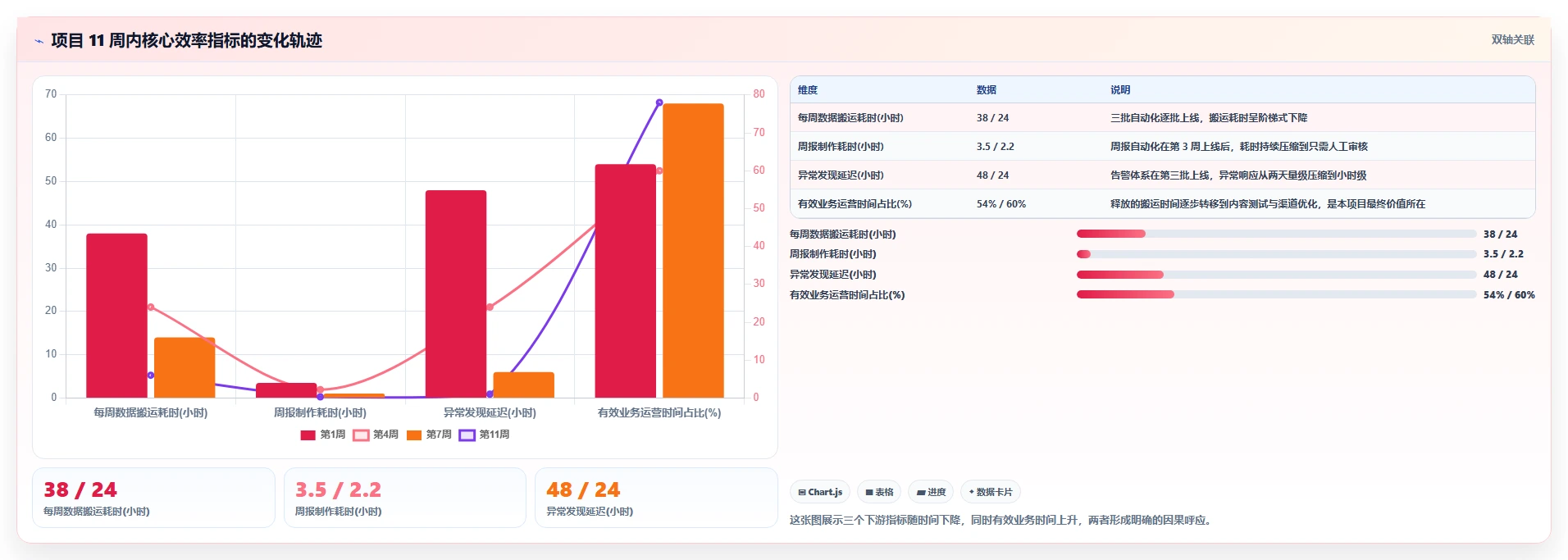This screenshot has height=560, width=1568.
Task: Click the Chart.js tag chip
Action: (x=820, y=492)
